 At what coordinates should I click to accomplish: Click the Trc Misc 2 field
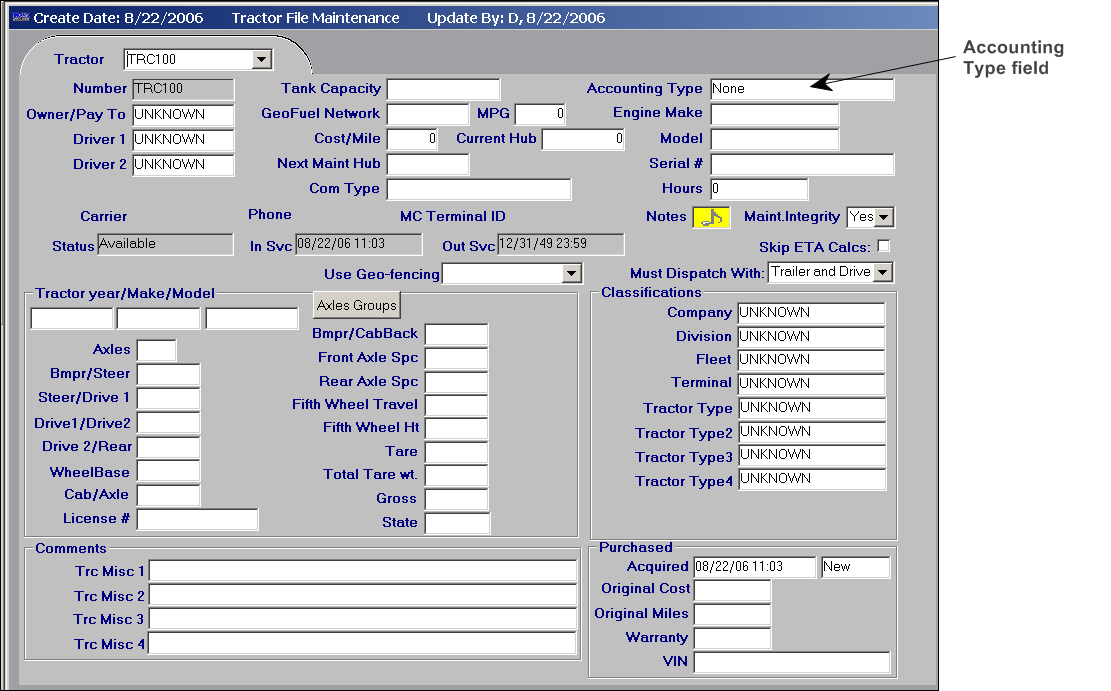click(363, 595)
